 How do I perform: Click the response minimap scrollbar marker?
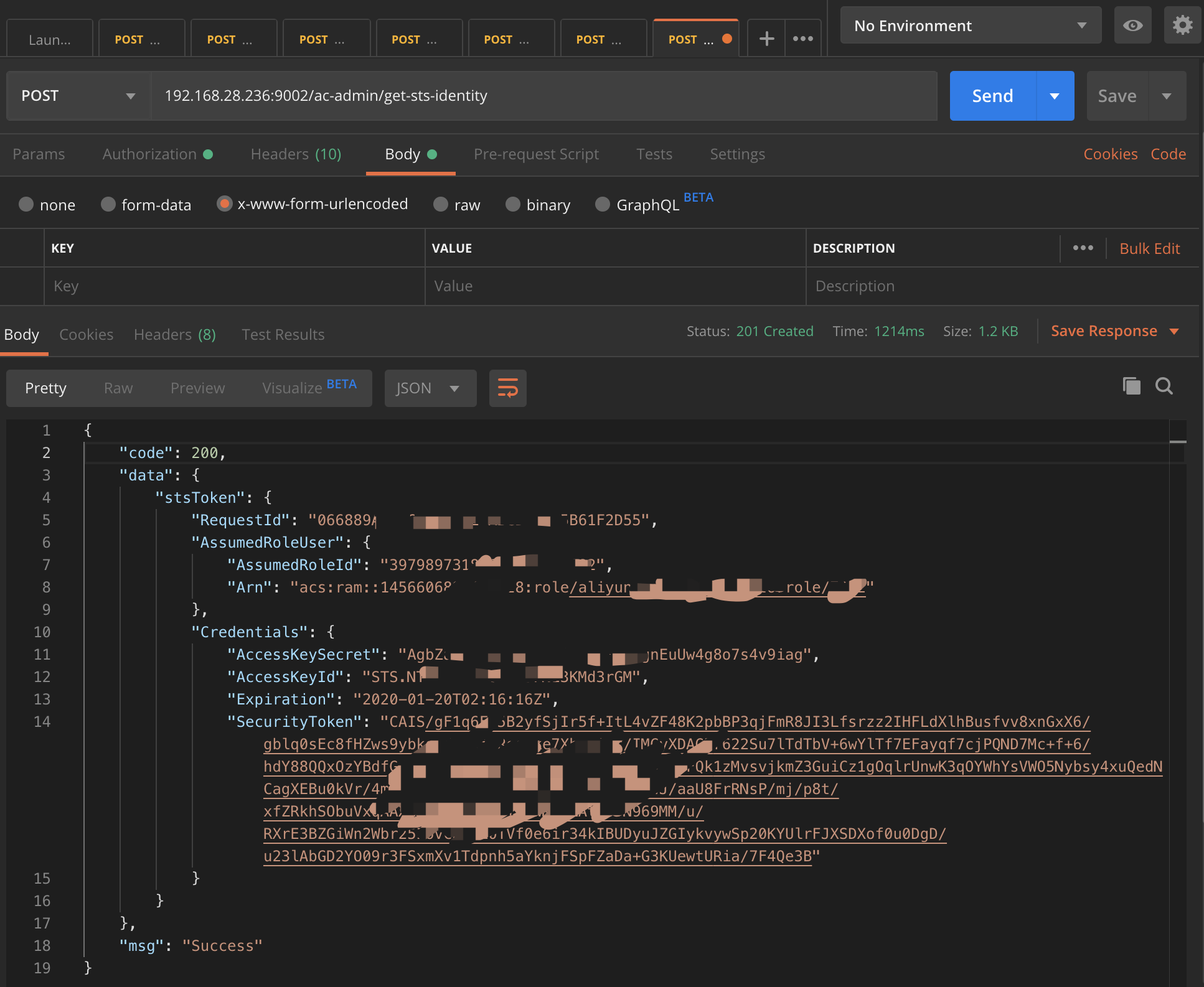pos(1177,441)
